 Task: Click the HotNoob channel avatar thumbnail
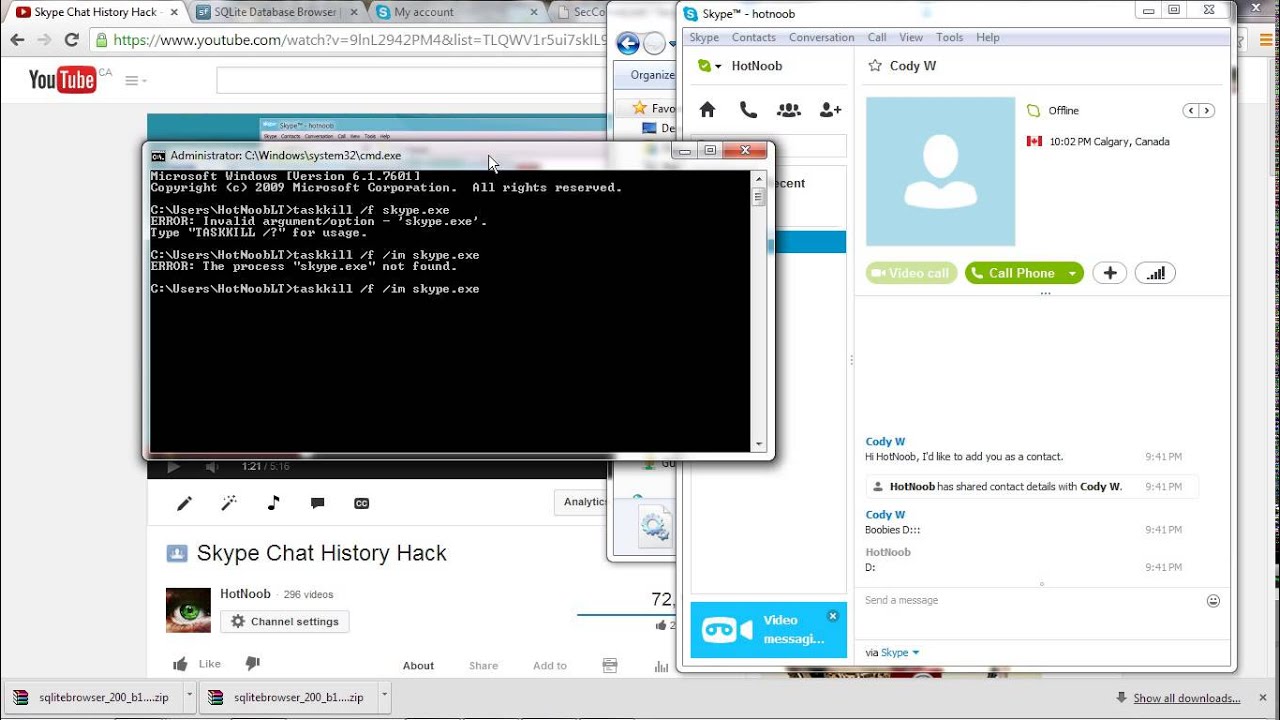pos(188,610)
